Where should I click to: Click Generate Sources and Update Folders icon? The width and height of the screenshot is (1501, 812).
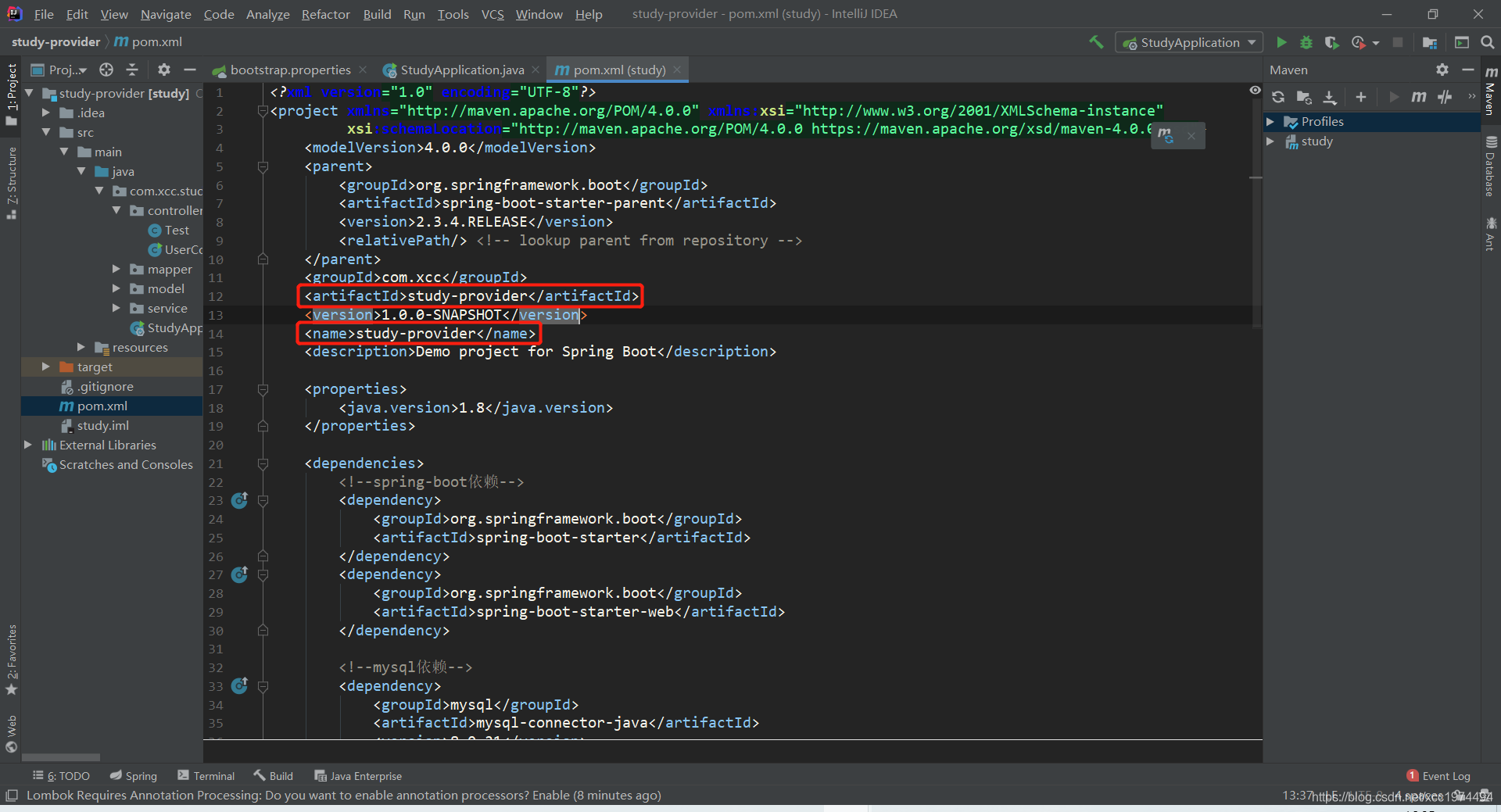point(1304,97)
